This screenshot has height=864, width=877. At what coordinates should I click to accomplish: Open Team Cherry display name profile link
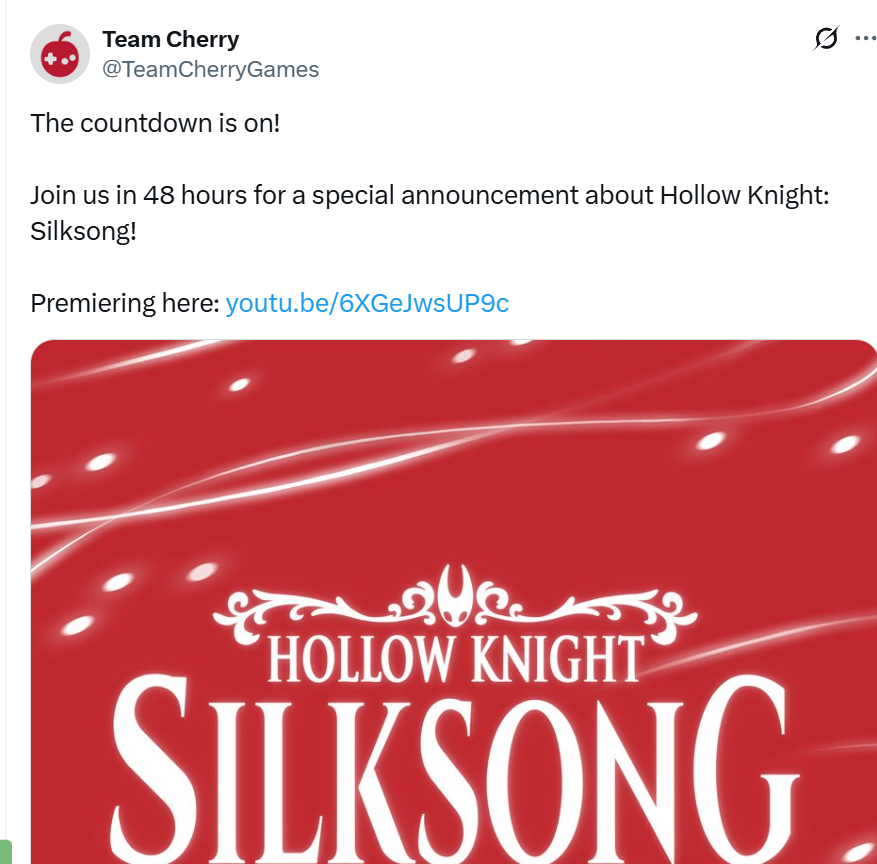(x=171, y=39)
